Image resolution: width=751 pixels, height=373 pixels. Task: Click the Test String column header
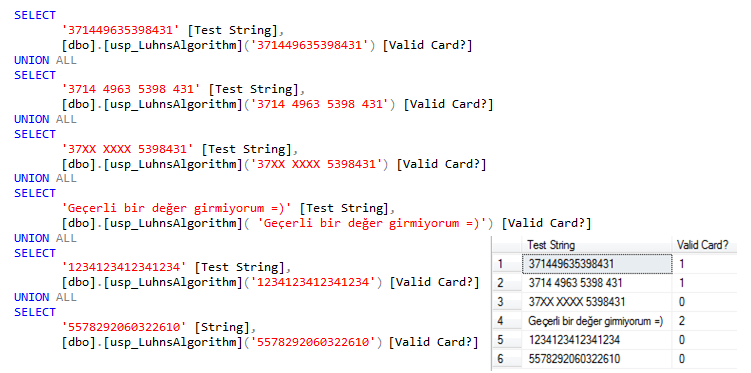click(598, 245)
